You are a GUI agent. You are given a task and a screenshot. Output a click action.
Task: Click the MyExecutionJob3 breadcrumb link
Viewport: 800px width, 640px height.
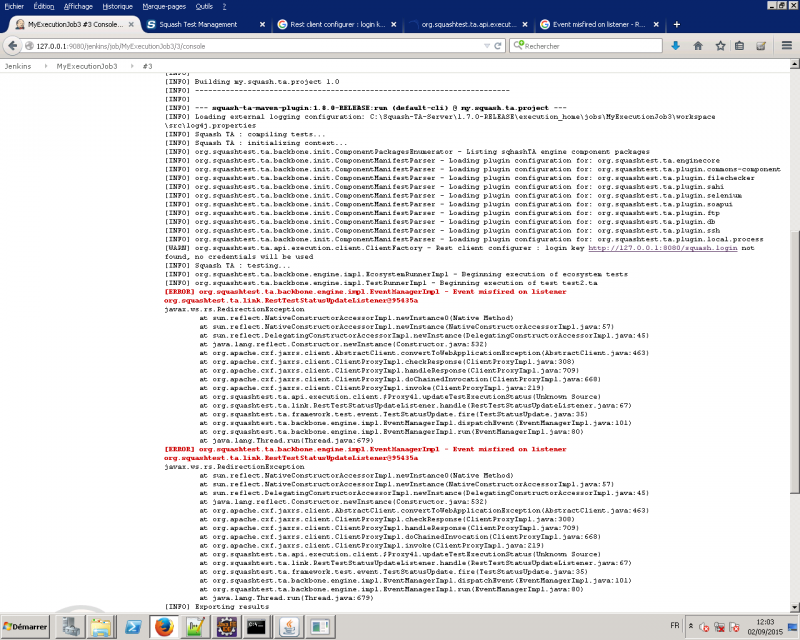click(x=86, y=65)
